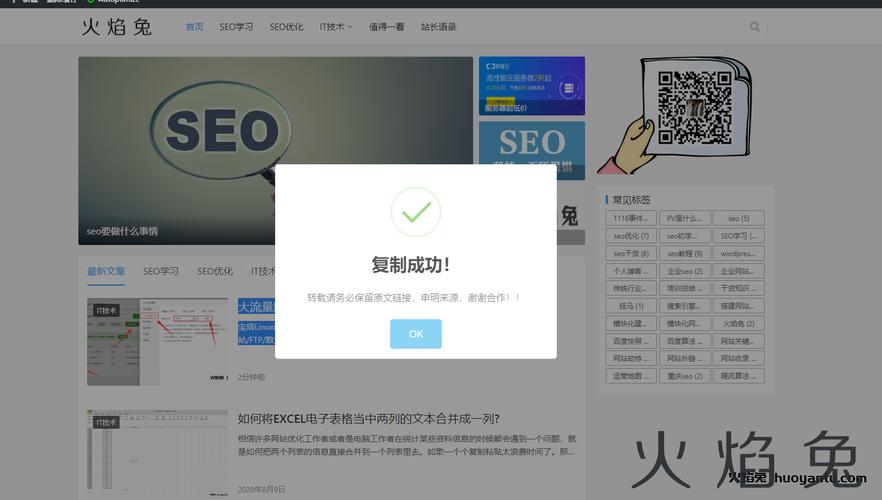Open the search magnifier icon in header
The height and width of the screenshot is (500, 882).
[x=754, y=26]
